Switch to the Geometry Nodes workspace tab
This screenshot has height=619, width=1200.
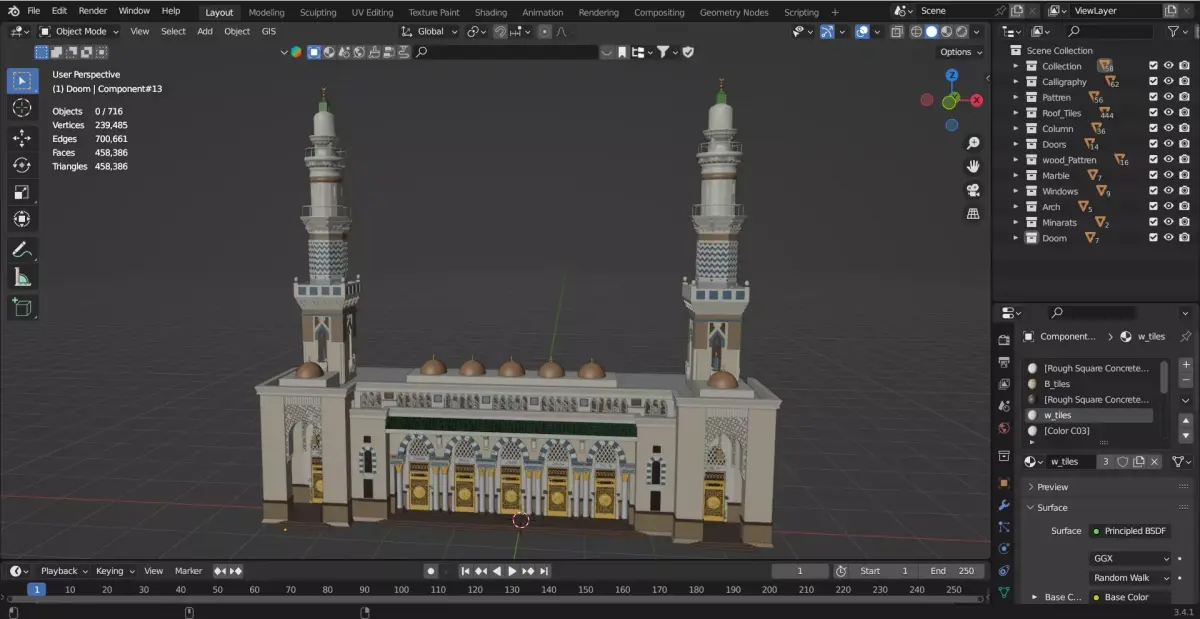(734, 12)
